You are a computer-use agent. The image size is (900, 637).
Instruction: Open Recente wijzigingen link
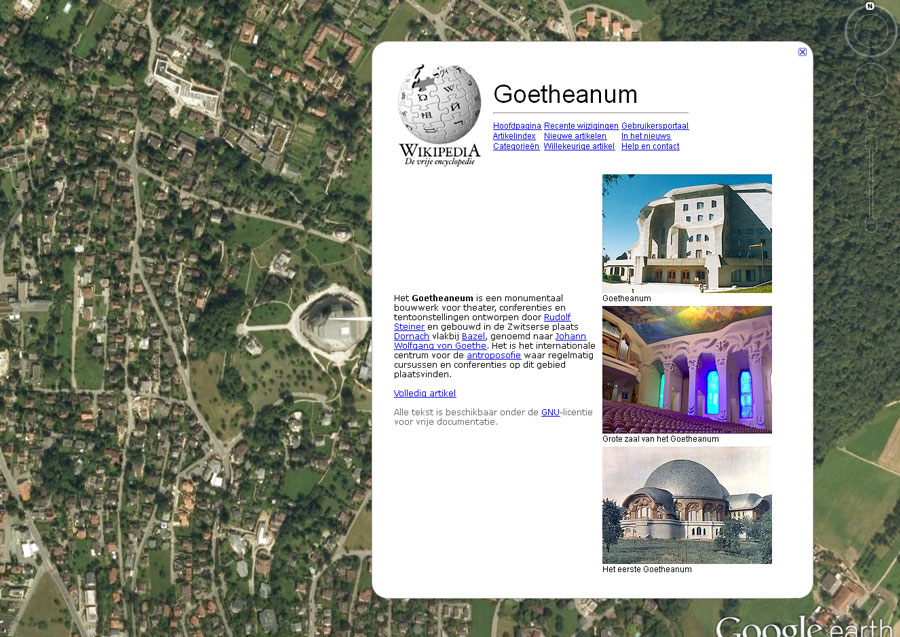click(x=581, y=126)
